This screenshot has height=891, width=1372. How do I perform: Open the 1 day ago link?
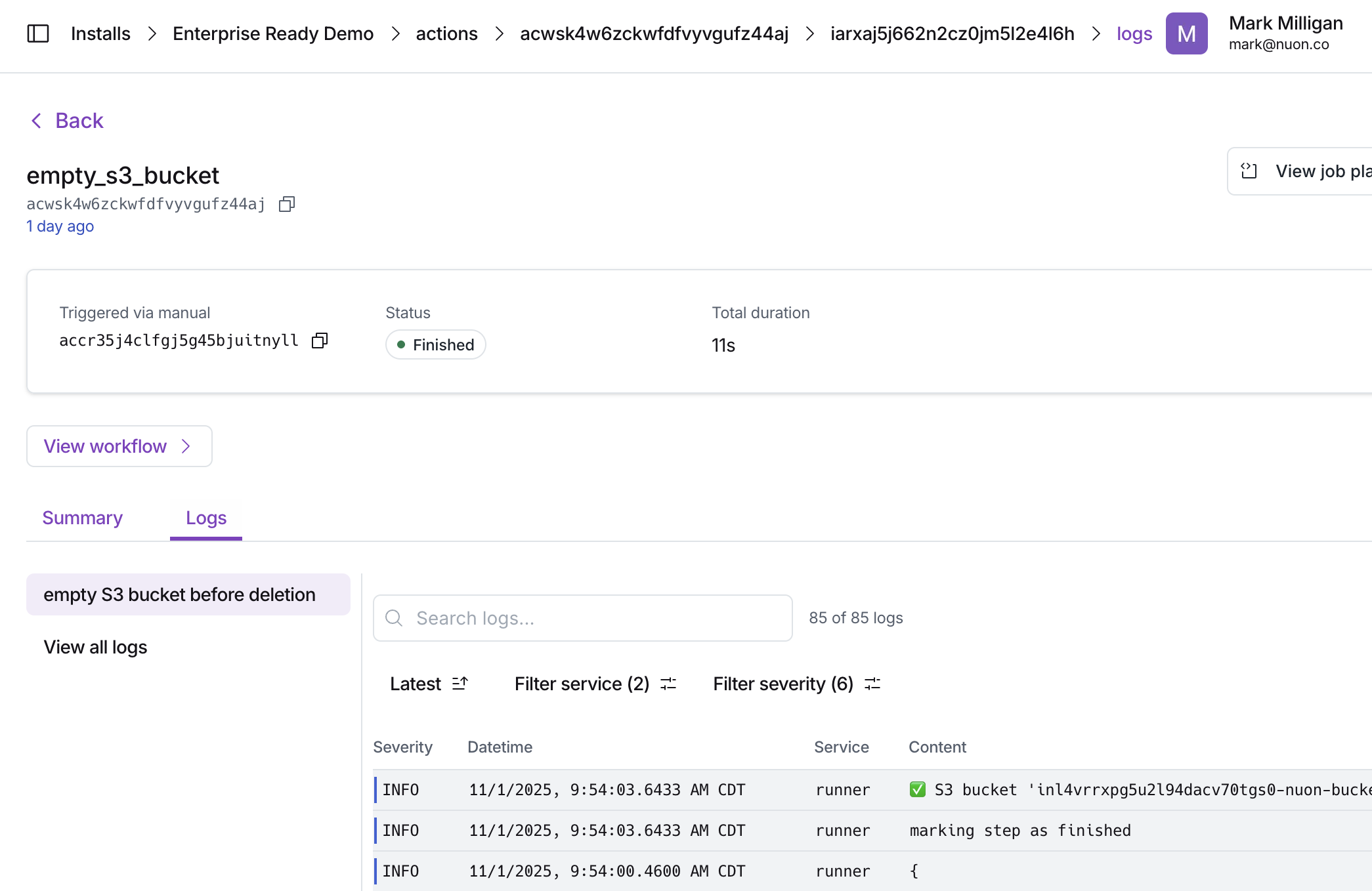60,226
